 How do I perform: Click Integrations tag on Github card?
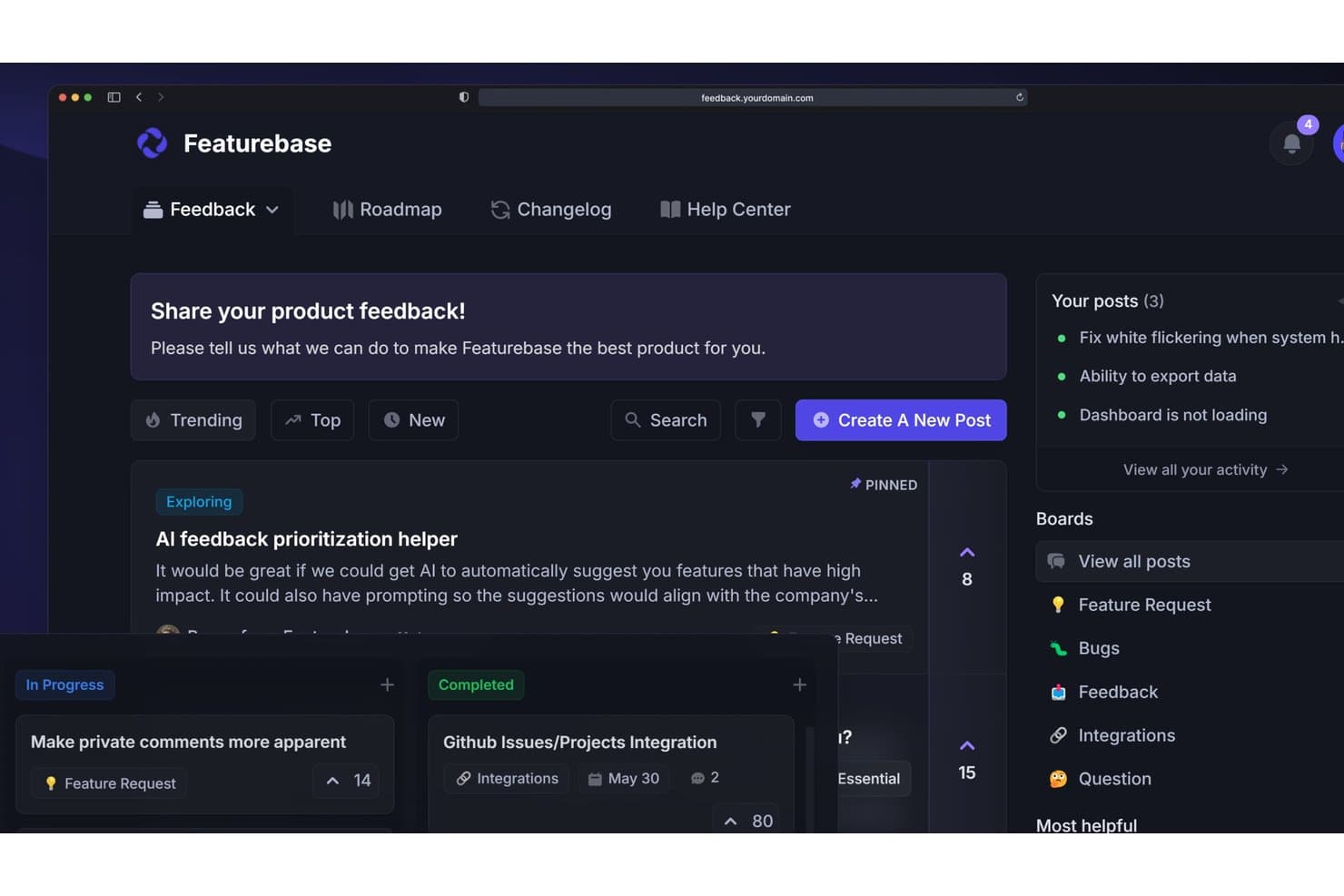click(507, 778)
